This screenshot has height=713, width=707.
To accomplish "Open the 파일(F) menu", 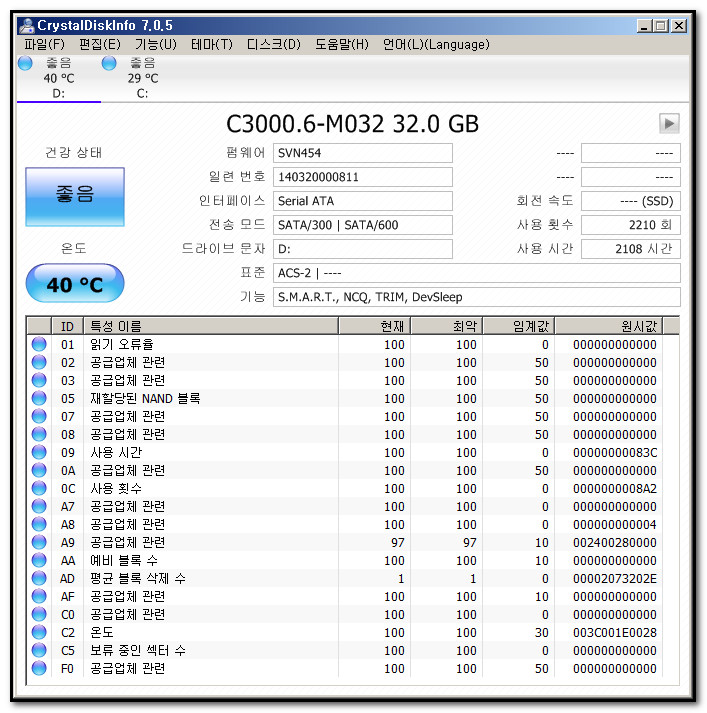I will [x=44, y=45].
